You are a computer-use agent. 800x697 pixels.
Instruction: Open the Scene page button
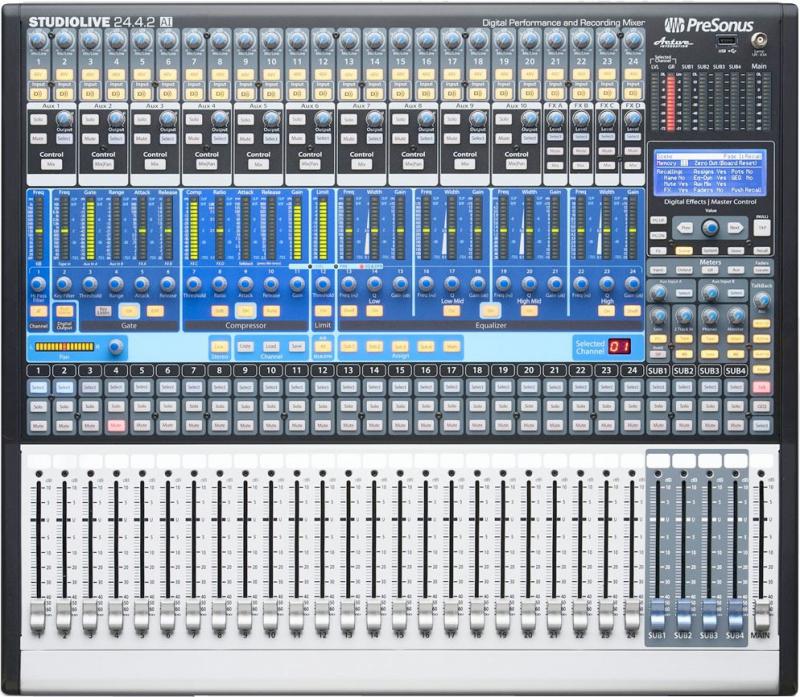(x=684, y=251)
